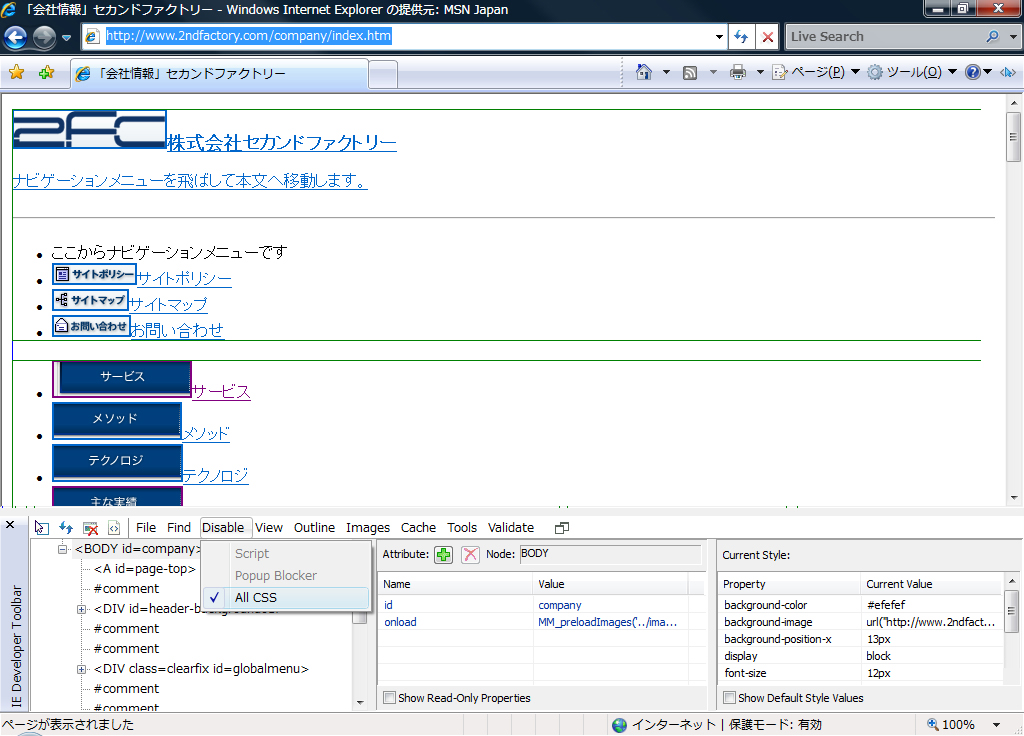Click the Live Search input field

884,37
